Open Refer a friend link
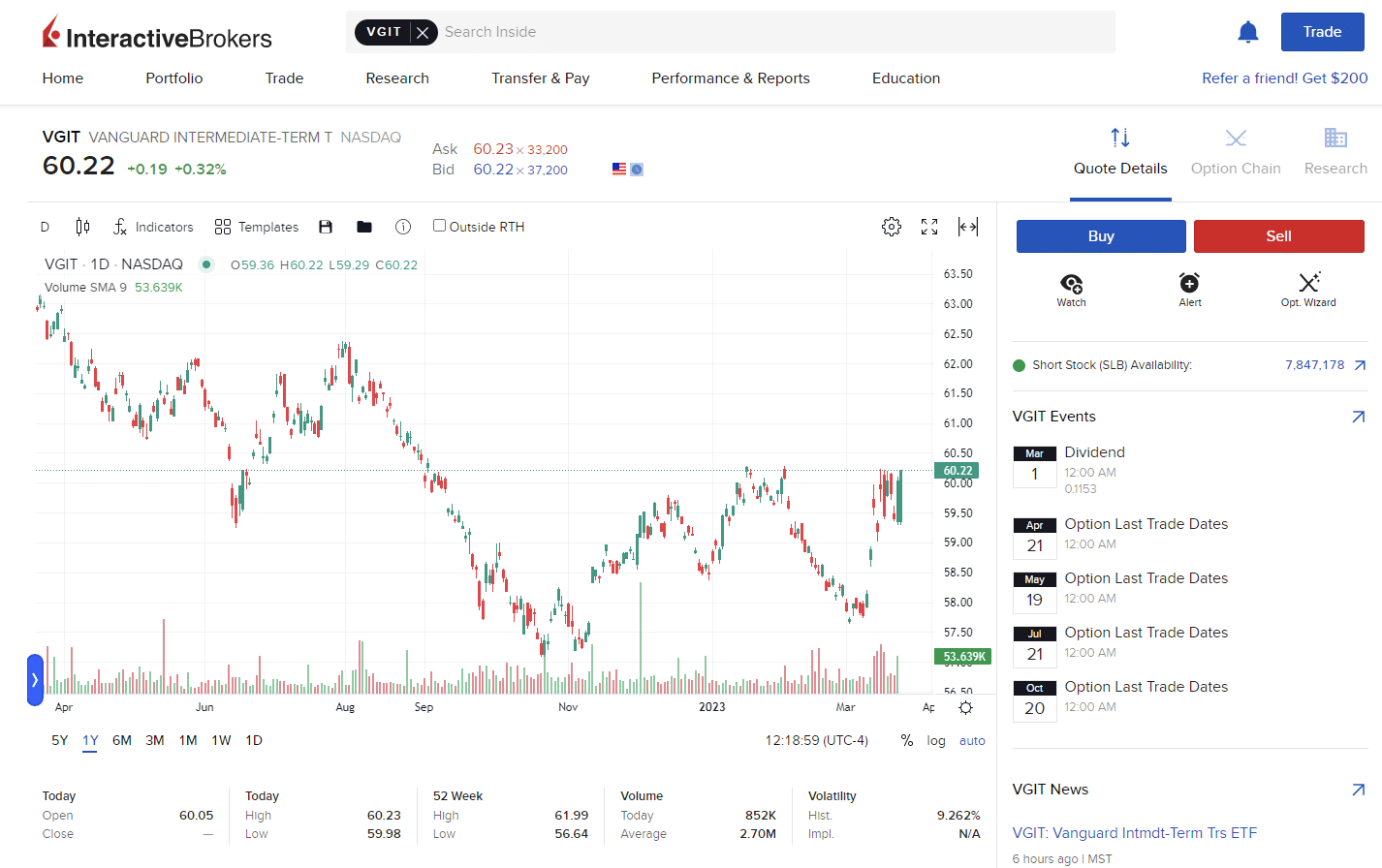 point(1285,78)
